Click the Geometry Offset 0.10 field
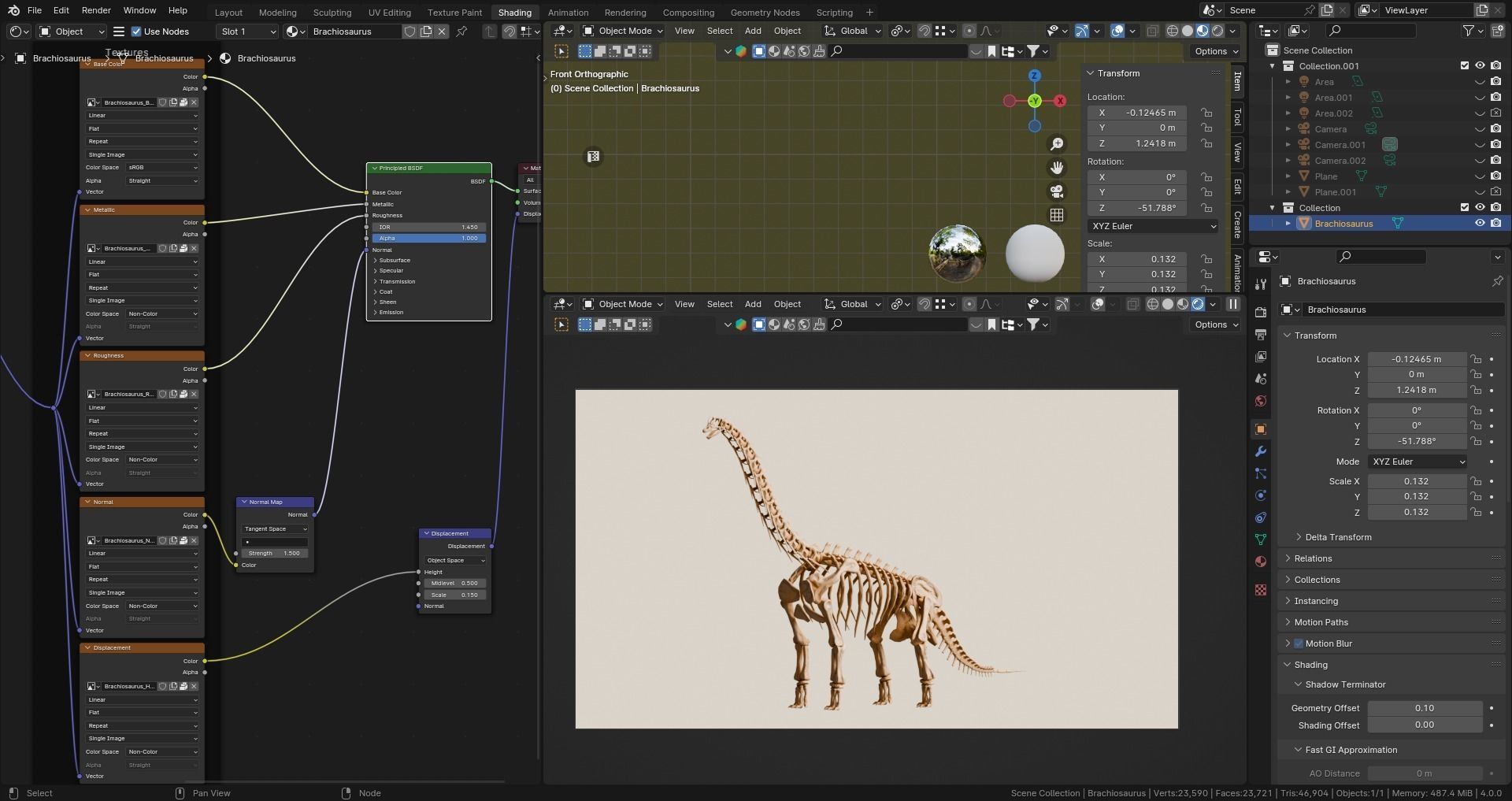 click(1424, 708)
